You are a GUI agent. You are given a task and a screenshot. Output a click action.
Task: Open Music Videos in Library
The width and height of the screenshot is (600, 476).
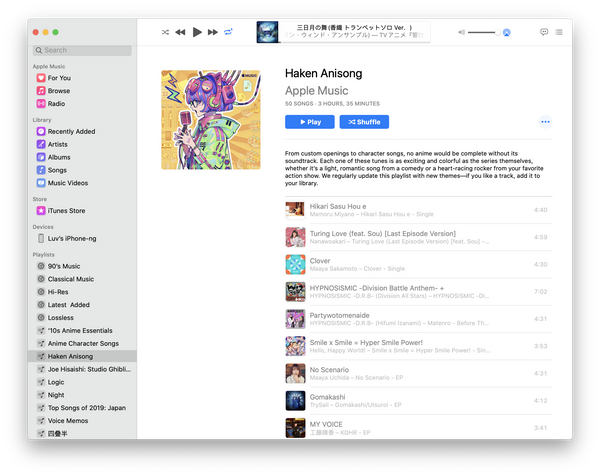[82, 183]
